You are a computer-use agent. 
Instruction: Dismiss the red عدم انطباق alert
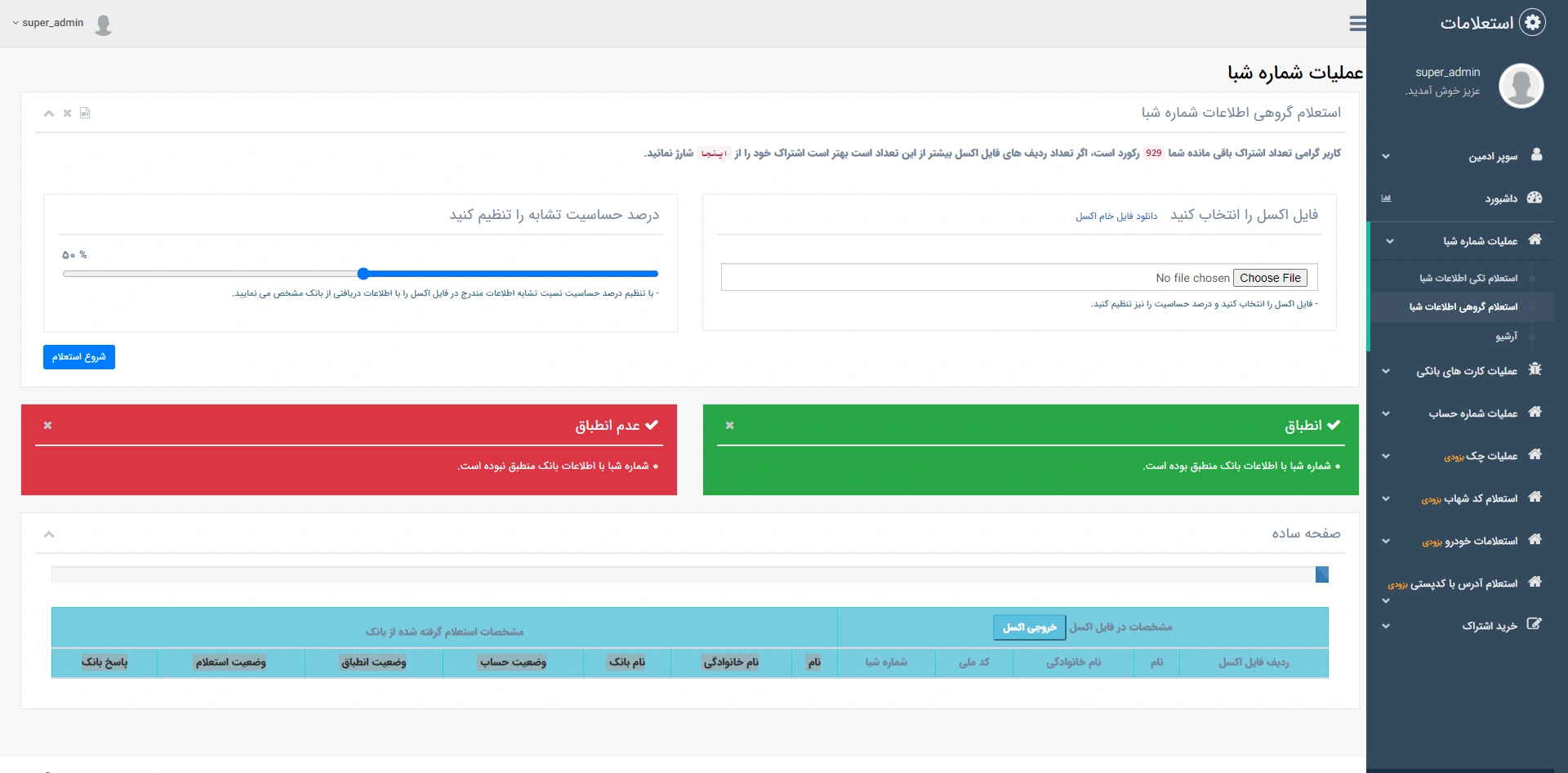point(48,426)
